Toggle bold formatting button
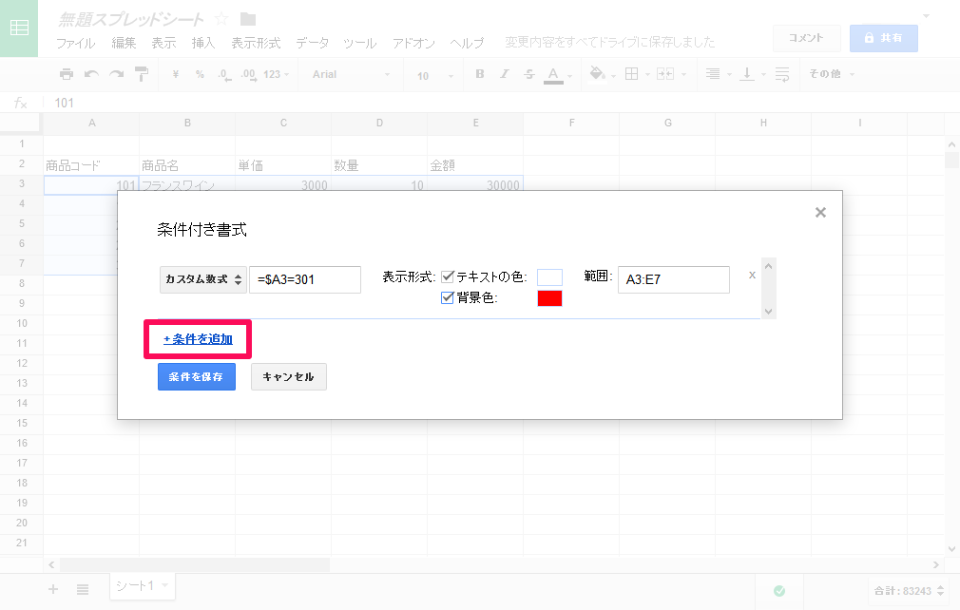The image size is (960, 610). tap(480, 74)
